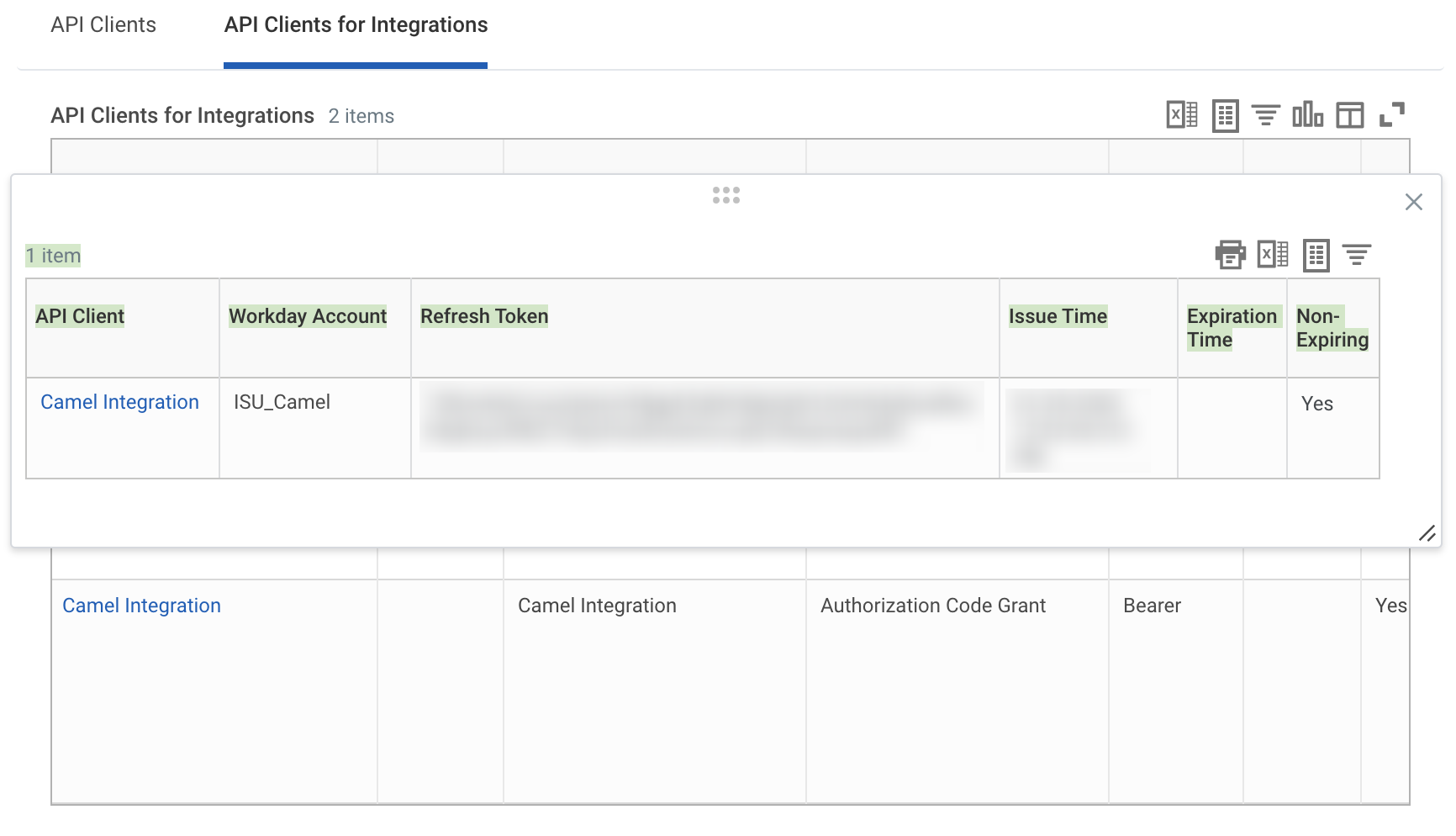Open Camel Integration link in bottom table
Image resolution: width=1456 pixels, height=836 pixels.
coord(141,605)
